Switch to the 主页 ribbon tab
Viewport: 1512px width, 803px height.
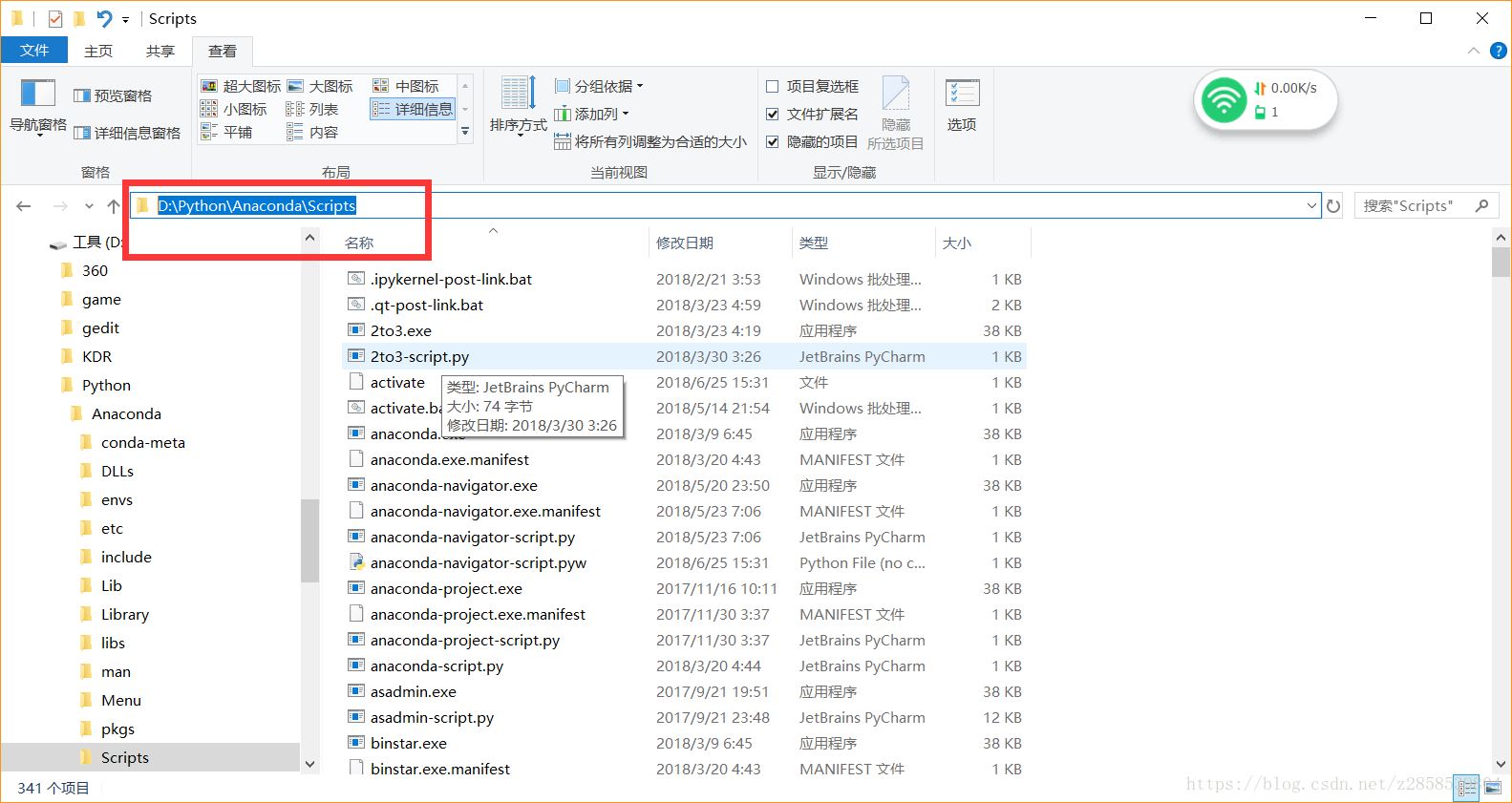tap(98, 51)
